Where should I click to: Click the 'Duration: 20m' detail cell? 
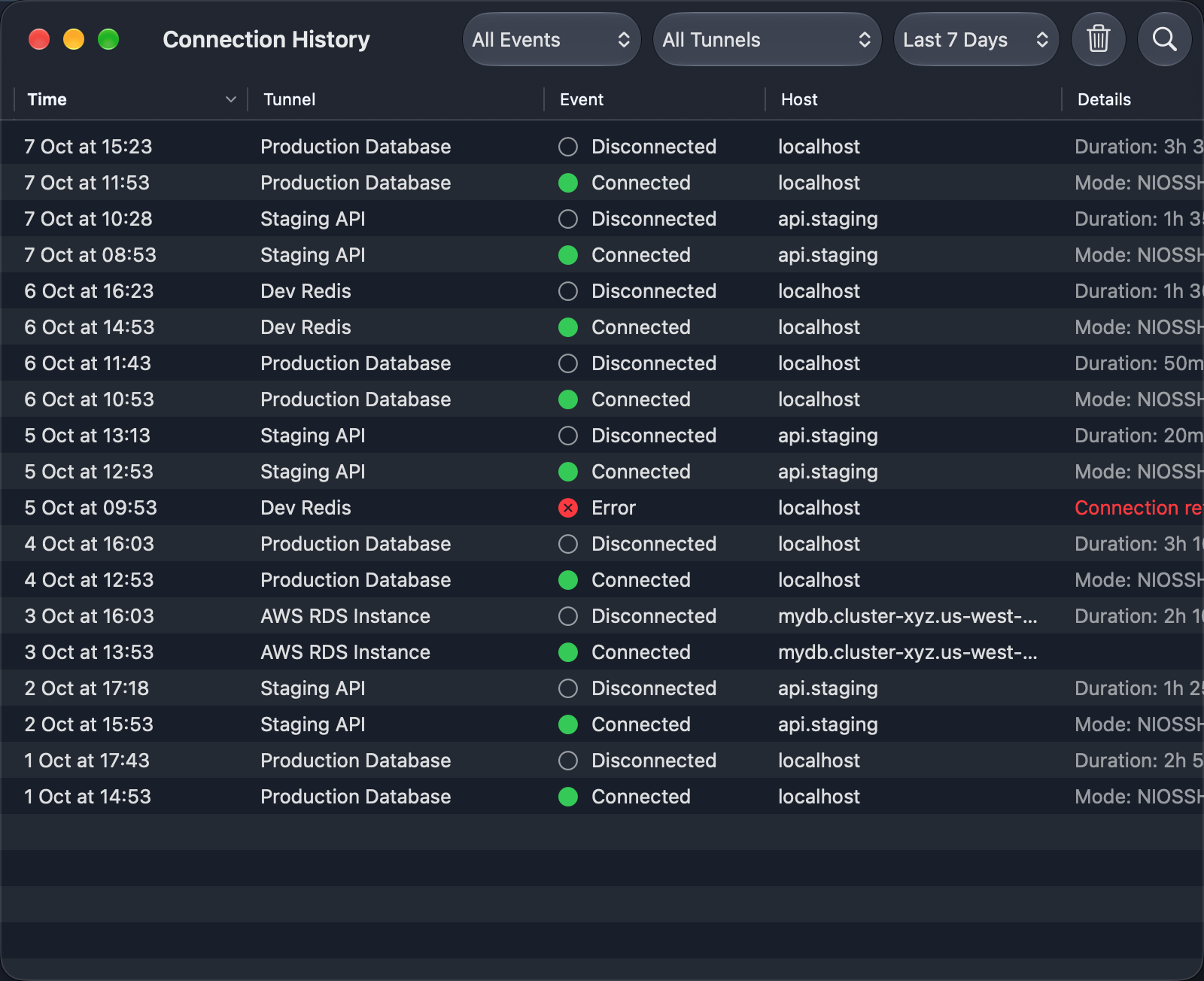pos(1139,436)
